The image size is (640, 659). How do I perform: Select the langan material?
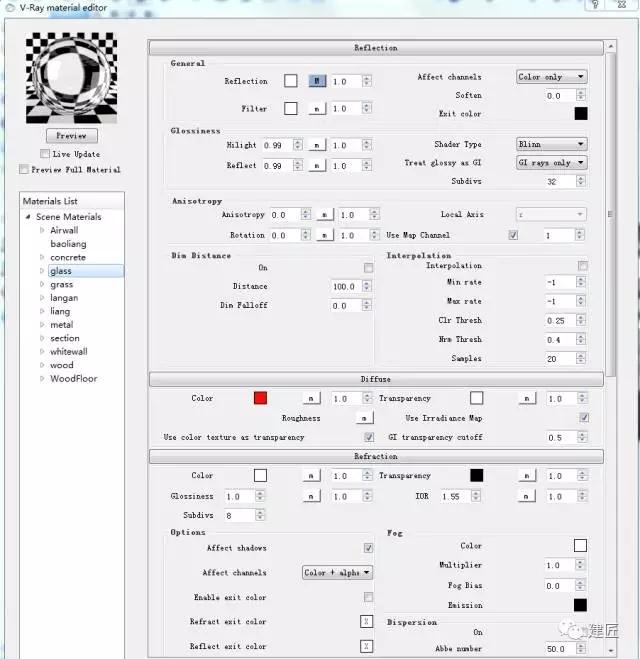pyautogui.click(x=64, y=298)
